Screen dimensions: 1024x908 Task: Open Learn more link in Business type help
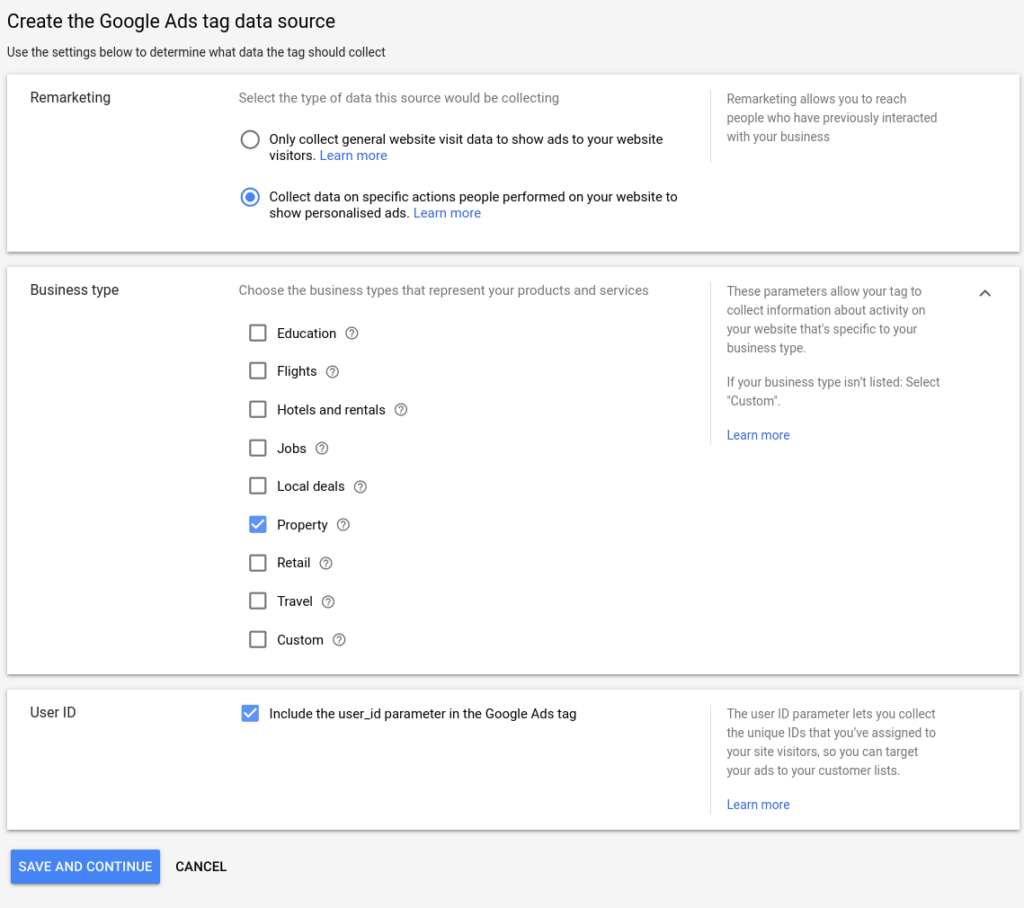[x=758, y=435]
